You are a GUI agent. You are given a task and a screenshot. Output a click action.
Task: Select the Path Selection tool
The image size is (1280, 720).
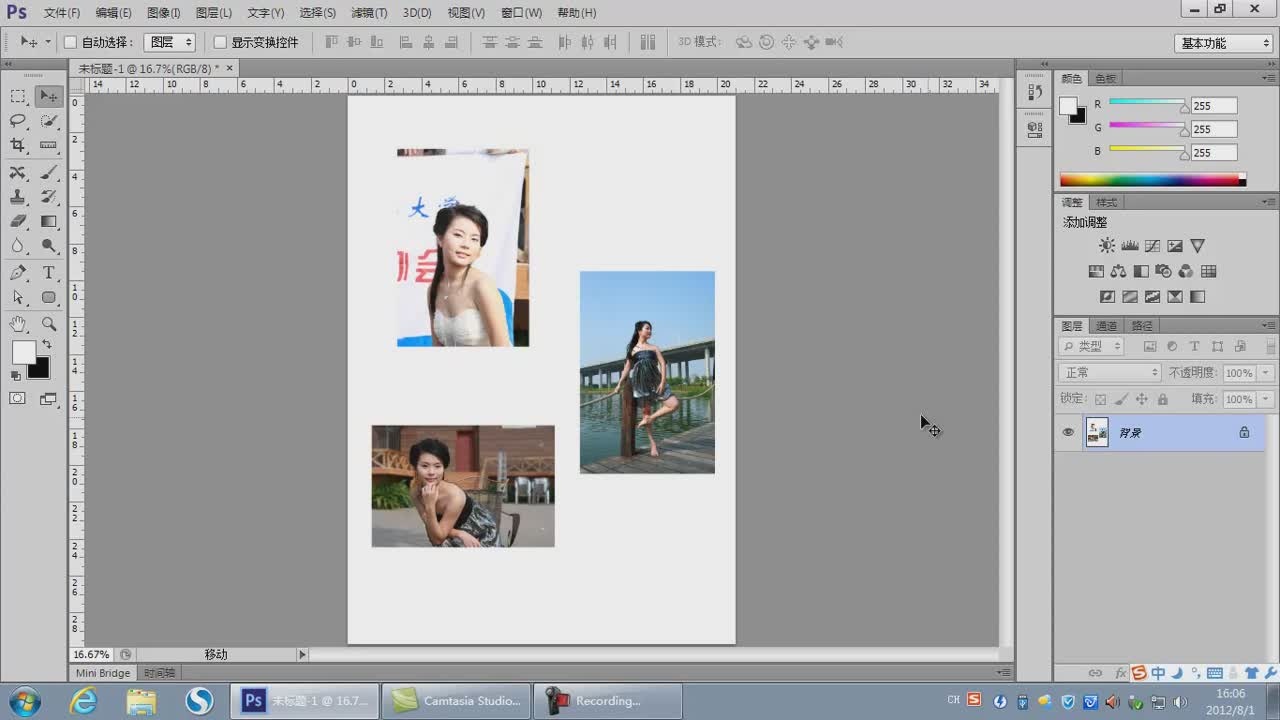(18, 298)
